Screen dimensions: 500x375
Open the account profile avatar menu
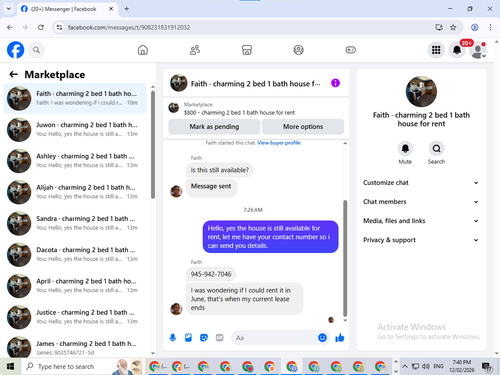pos(478,50)
